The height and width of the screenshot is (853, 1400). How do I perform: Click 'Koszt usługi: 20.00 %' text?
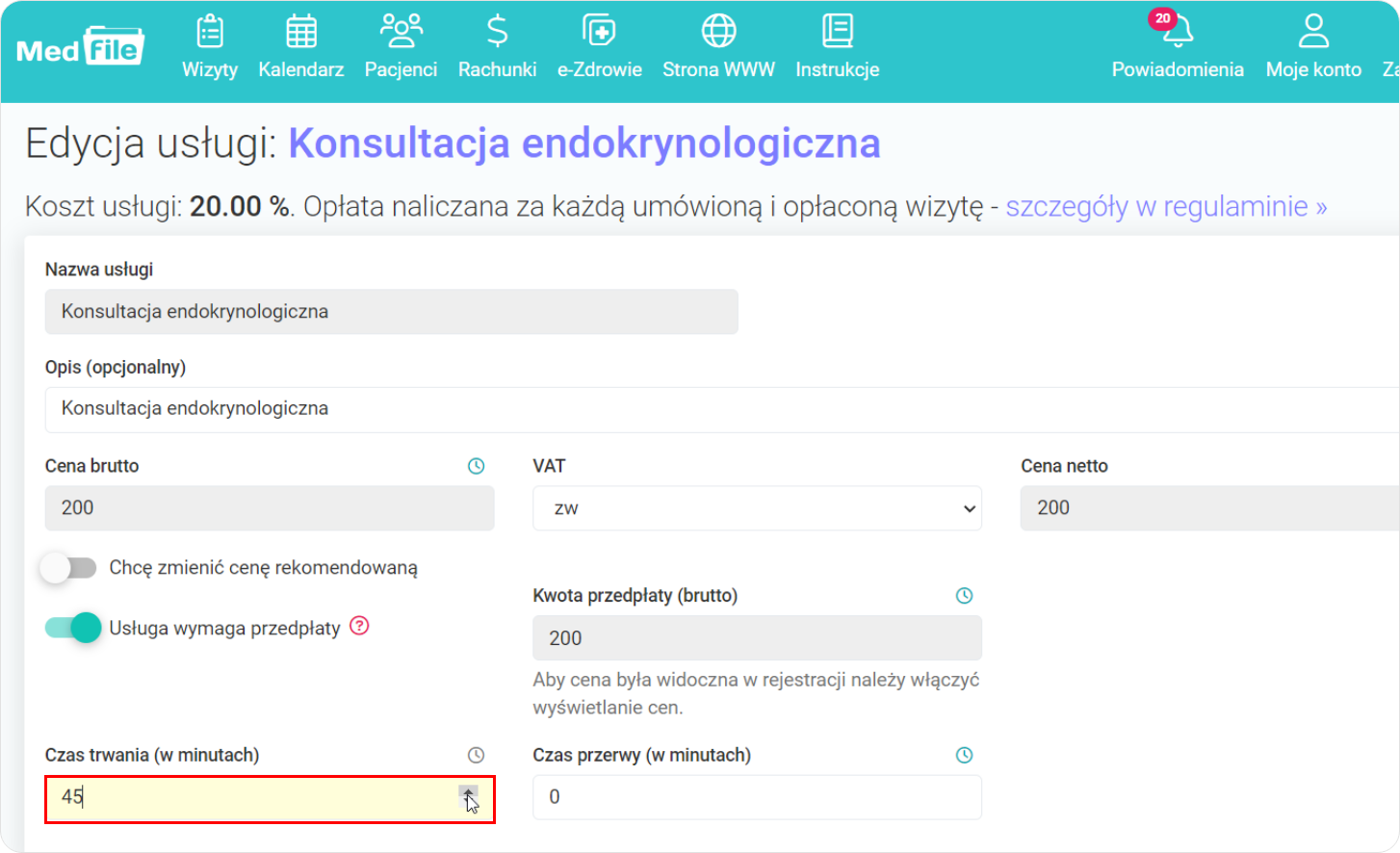click(x=158, y=206)
